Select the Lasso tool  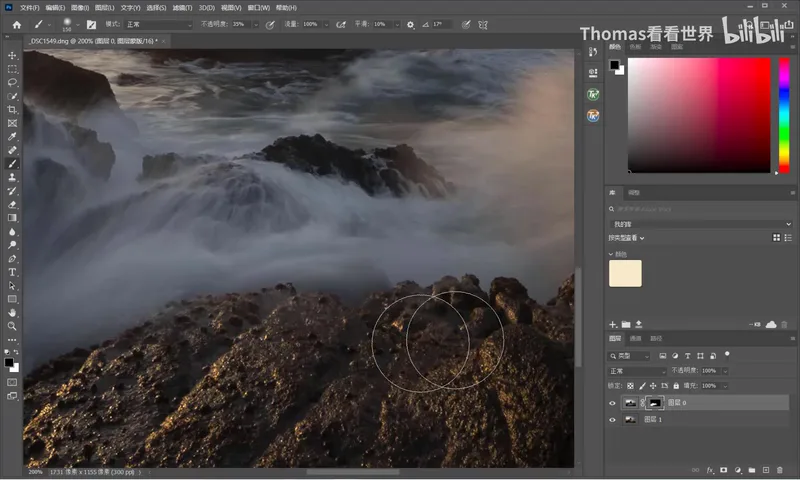point(12,82)
